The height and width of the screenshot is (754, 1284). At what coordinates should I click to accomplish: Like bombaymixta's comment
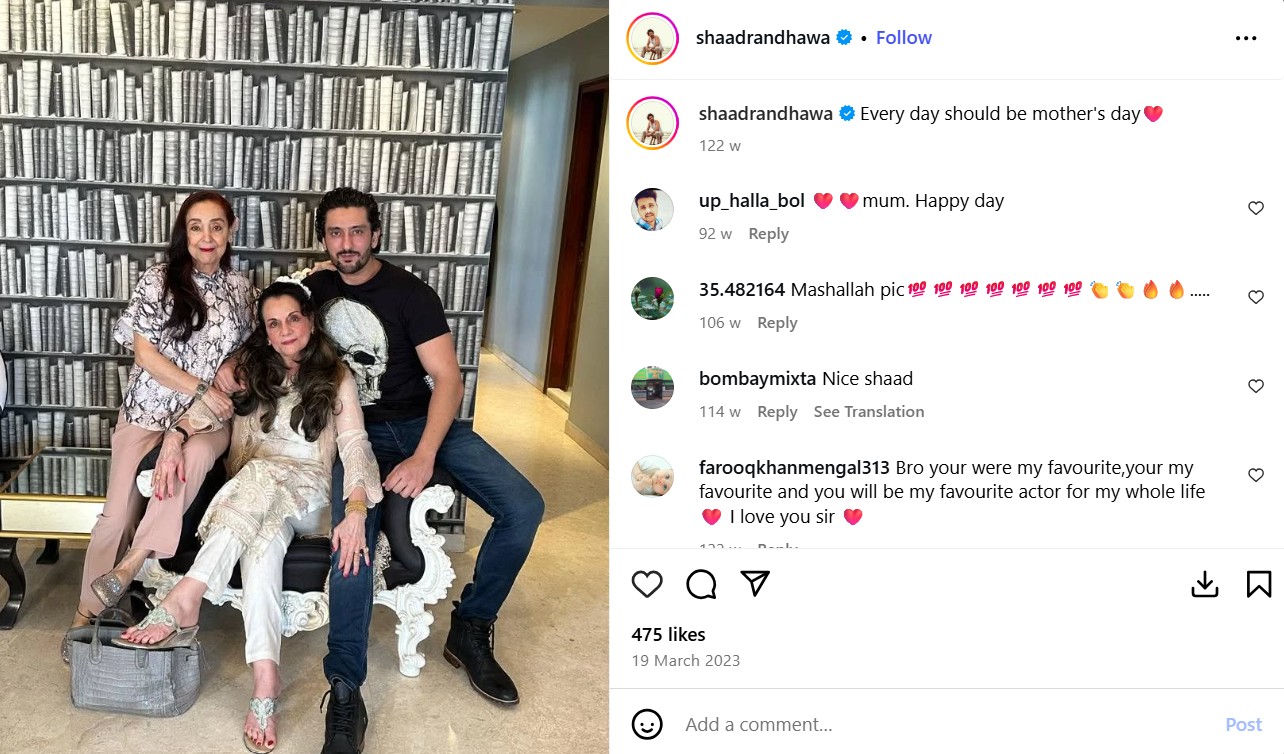pyautogui.click(x=1256, y=386)
